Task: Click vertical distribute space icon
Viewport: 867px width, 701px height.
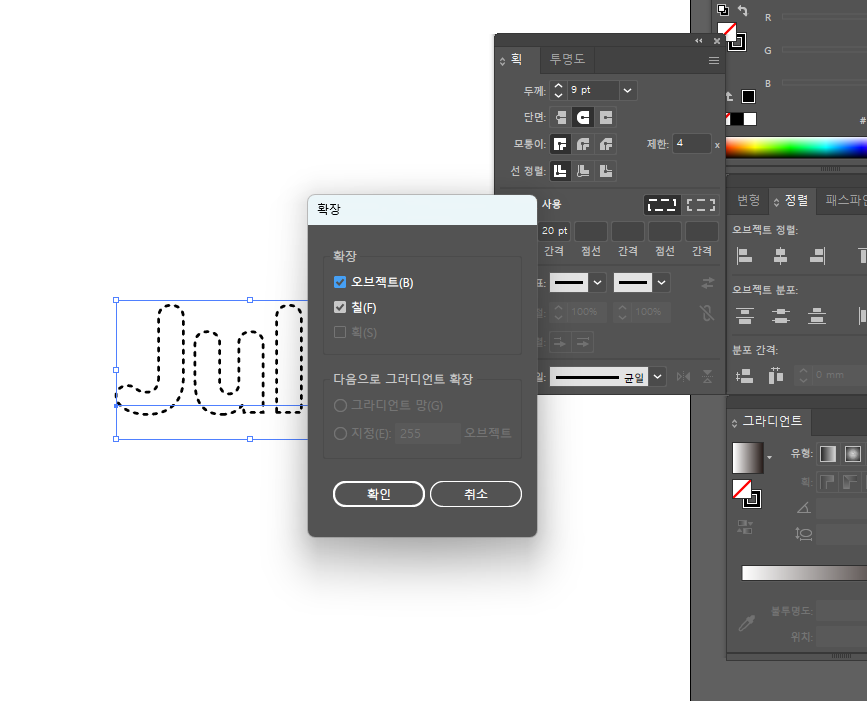Action: pyautogui.click(x=744, y=376)
